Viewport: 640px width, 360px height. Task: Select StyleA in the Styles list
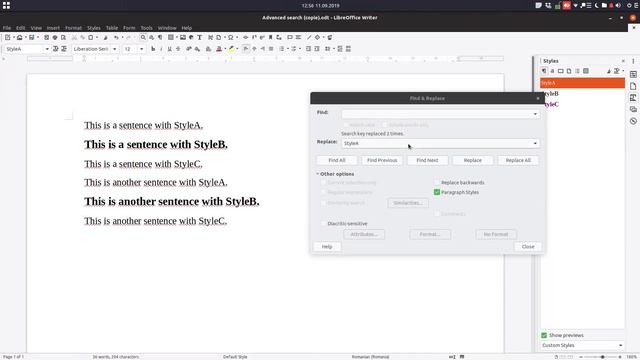click(x=582, y=83)
